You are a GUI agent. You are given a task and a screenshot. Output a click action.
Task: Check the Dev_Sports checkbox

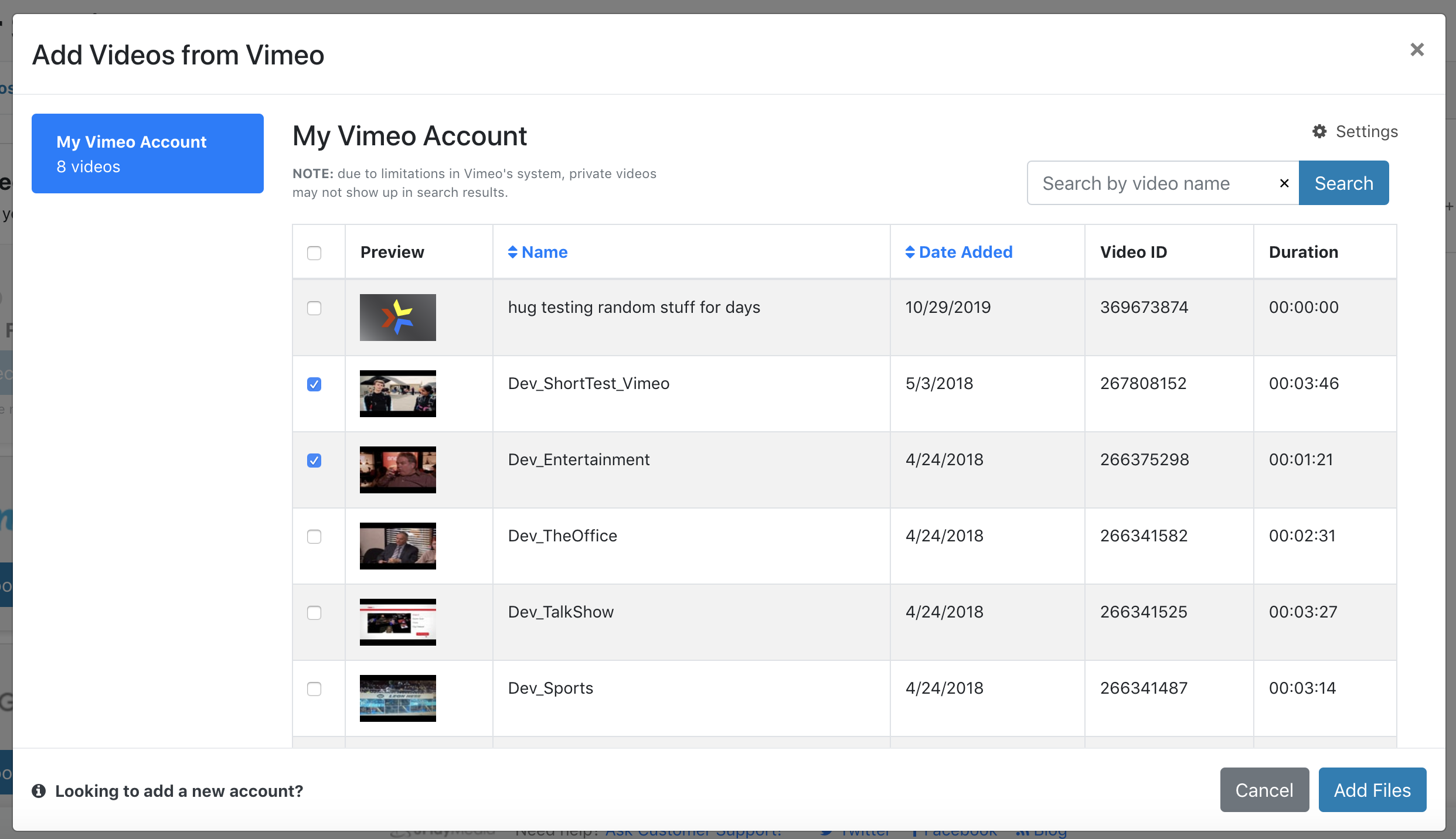(x=314, y=689)
